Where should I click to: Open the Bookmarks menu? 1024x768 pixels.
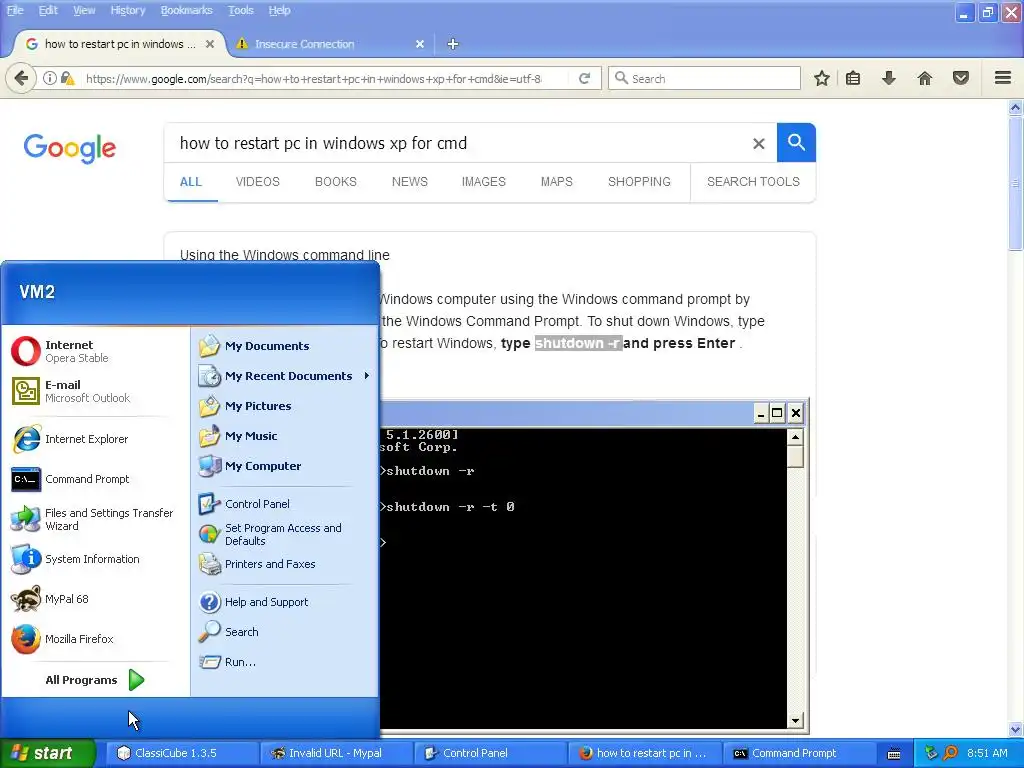(187, 10)
